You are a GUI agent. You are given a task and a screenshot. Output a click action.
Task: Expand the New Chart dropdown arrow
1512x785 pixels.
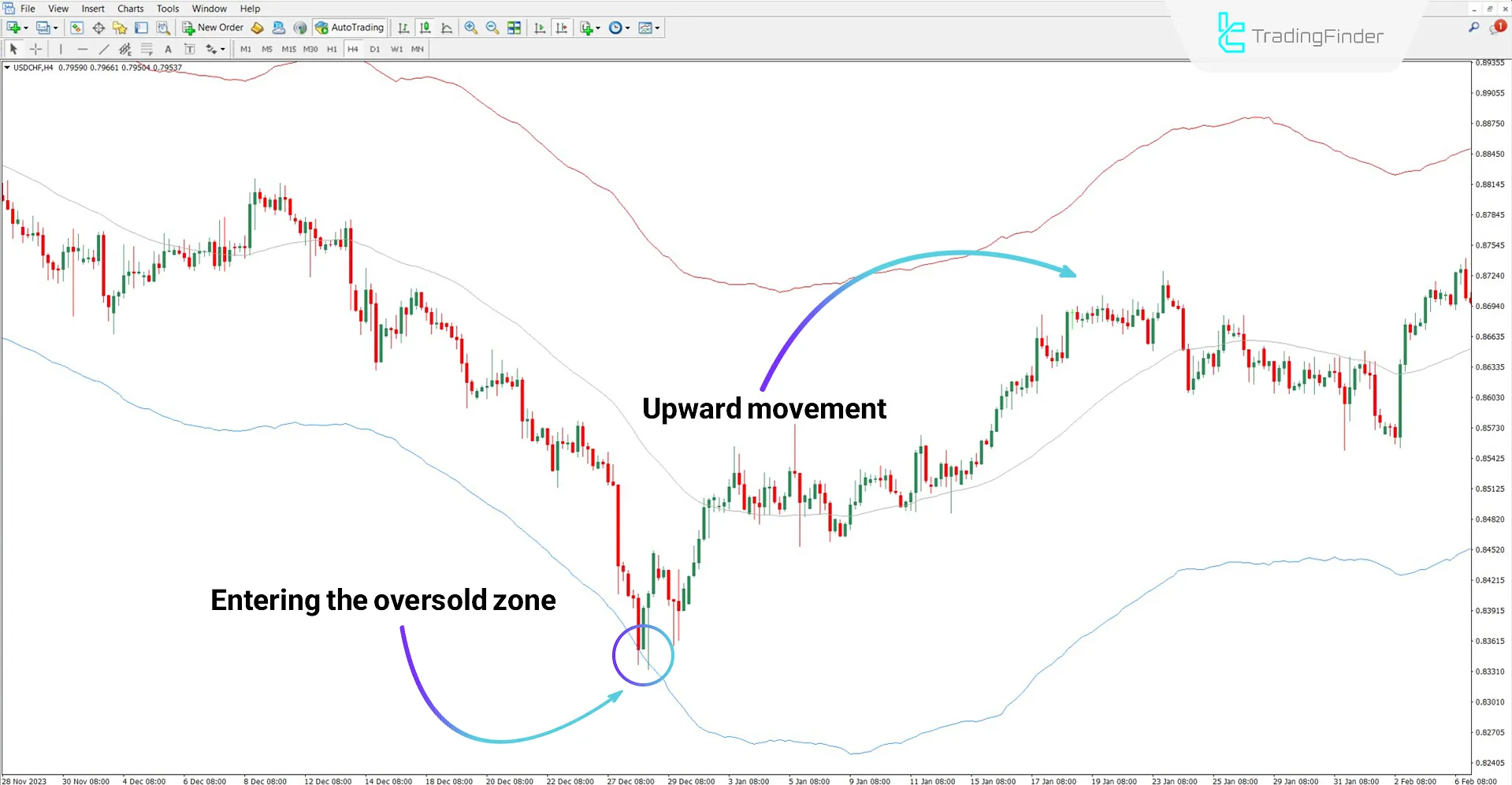coord(26,28)
